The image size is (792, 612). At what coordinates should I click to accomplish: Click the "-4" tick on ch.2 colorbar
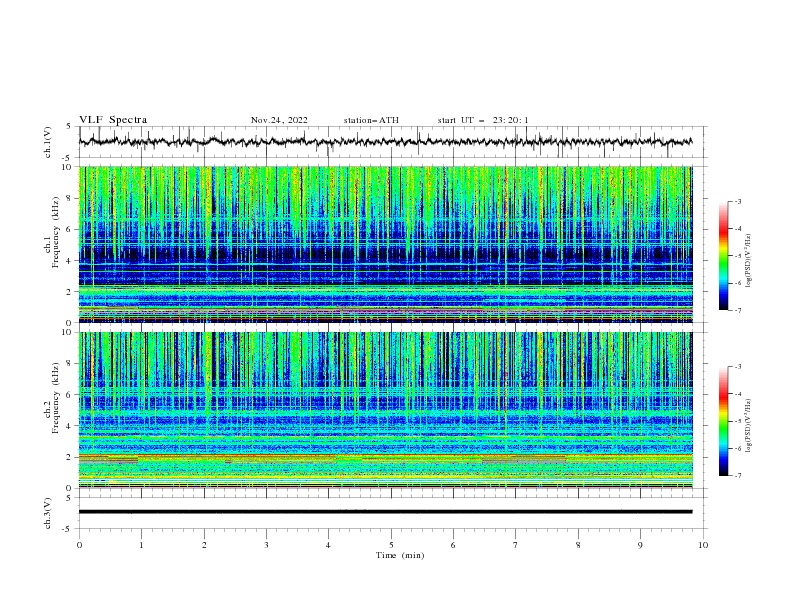(x=737, y=394)
